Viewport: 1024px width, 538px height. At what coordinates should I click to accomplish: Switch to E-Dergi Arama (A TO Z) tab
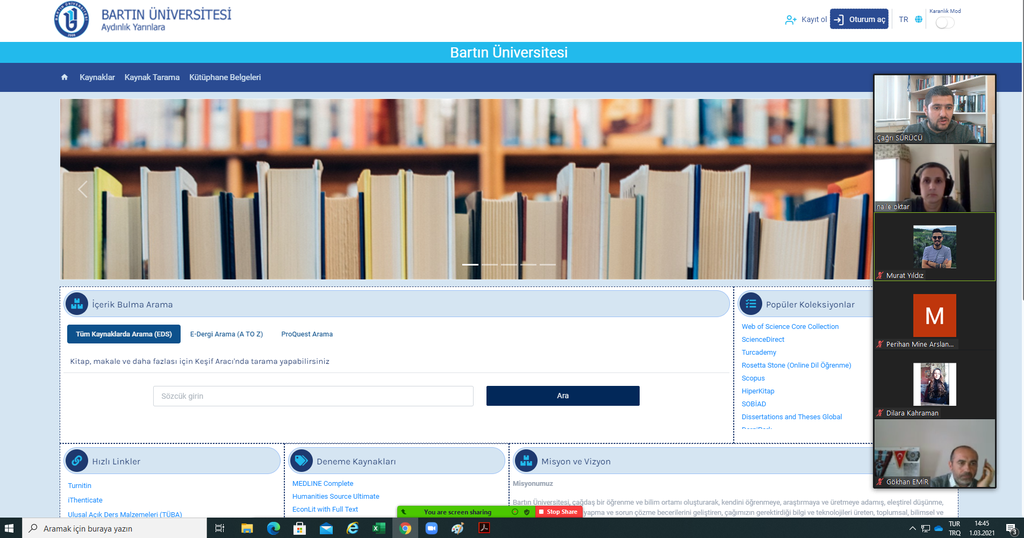(x=226, y=334)
